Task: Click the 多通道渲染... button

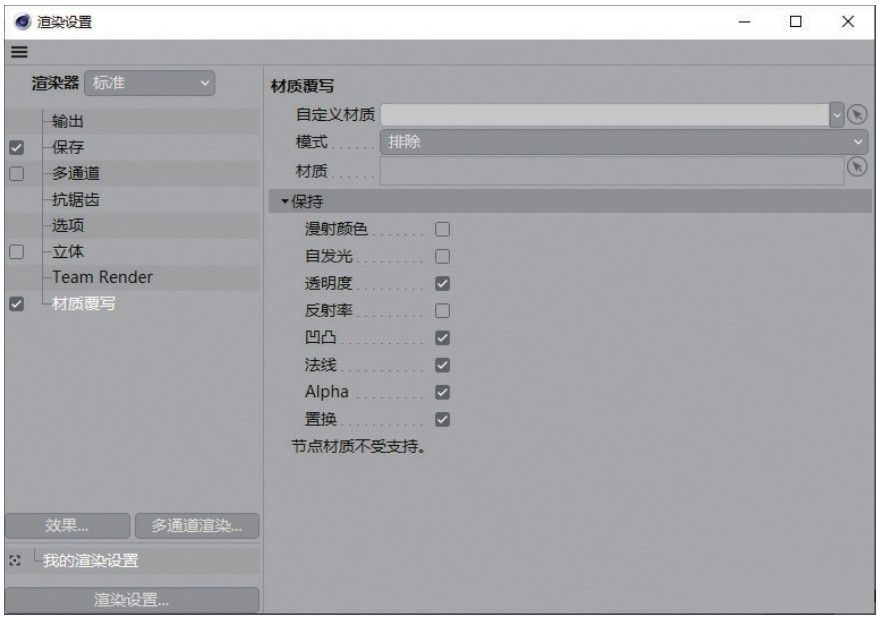Action: [x=197, y=526]
